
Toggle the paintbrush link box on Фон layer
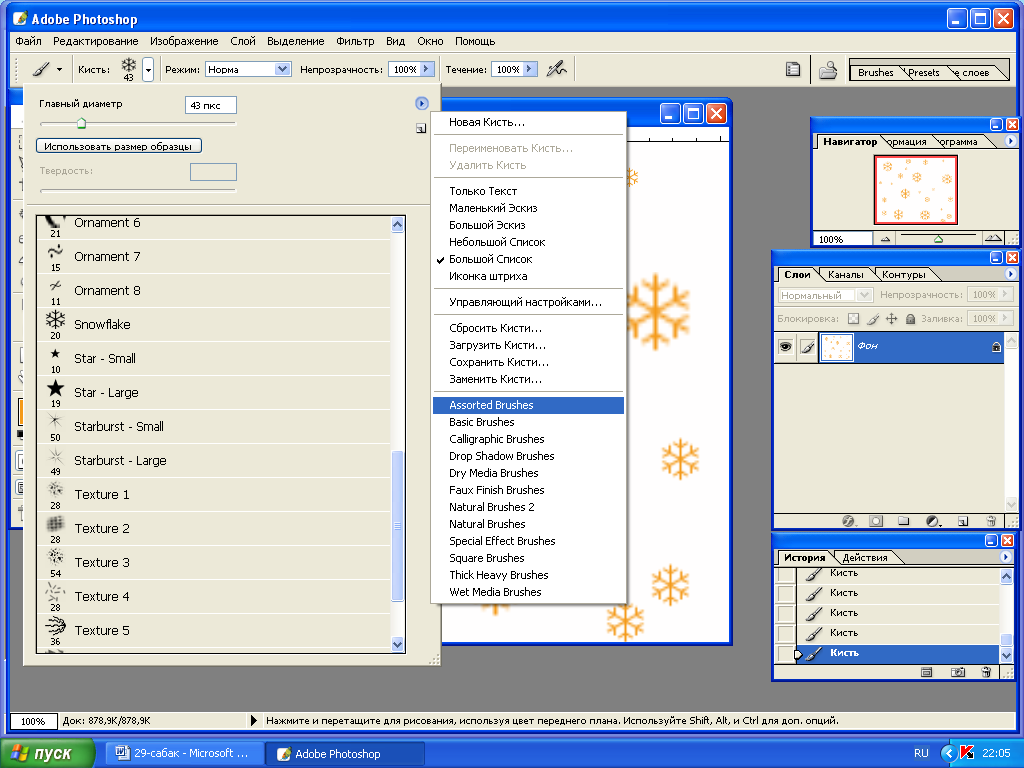[x=807, y=346]
